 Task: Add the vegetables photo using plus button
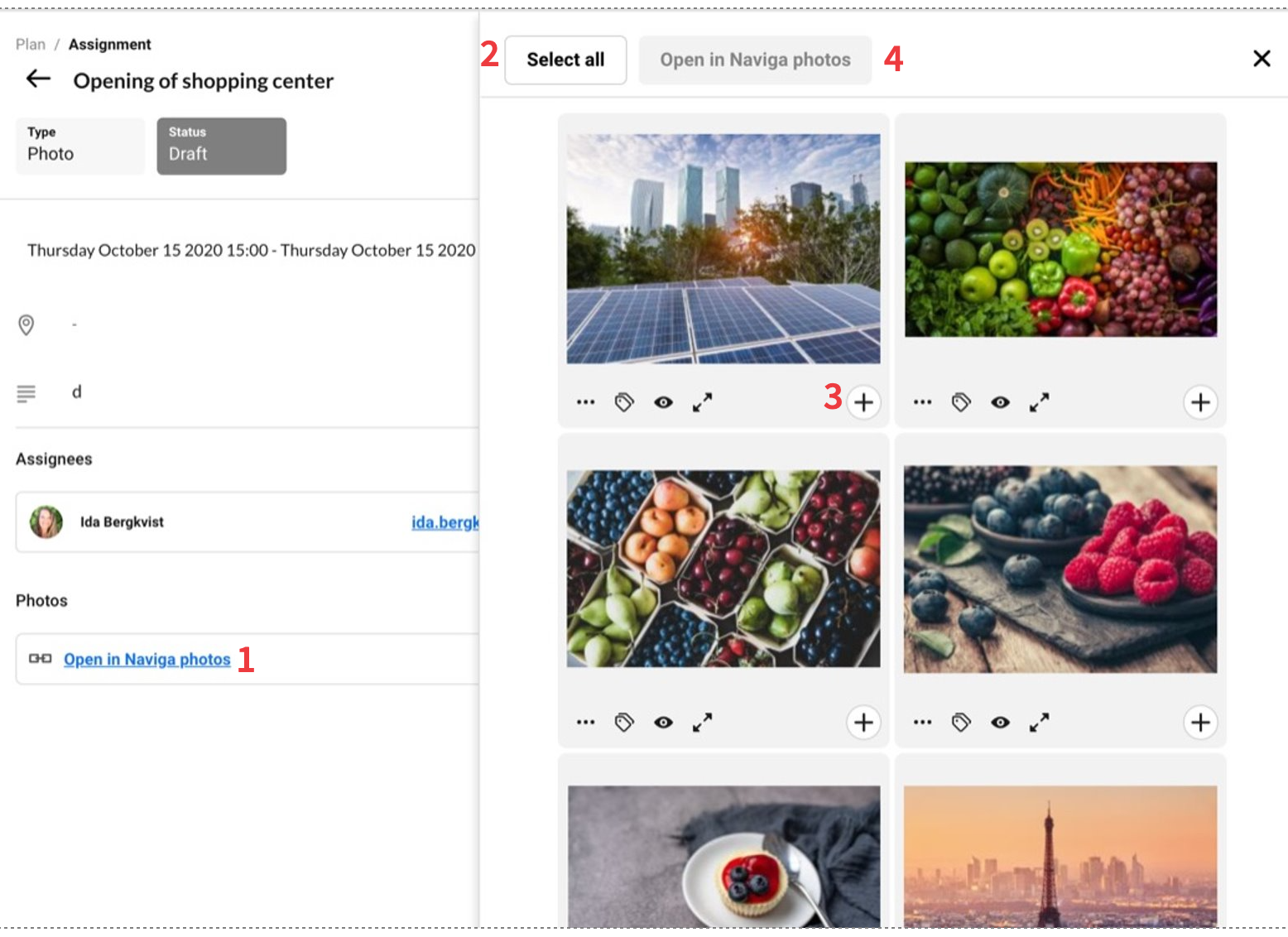point(1200,403)
